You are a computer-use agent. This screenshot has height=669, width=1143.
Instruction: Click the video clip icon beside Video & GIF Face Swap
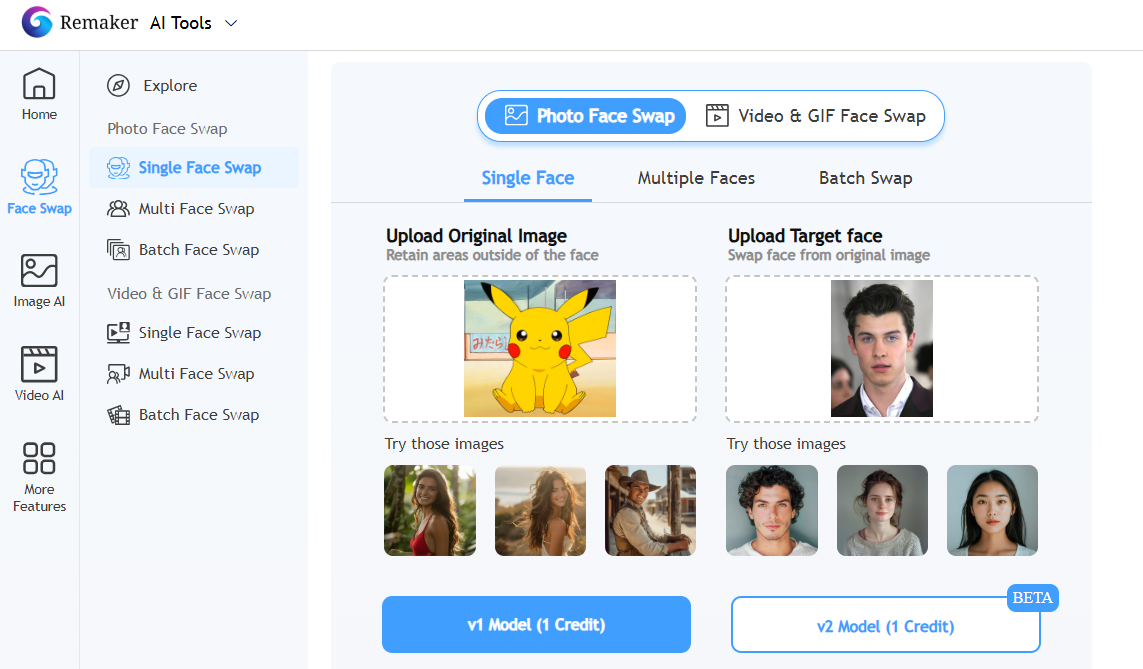tap(717, 115)
